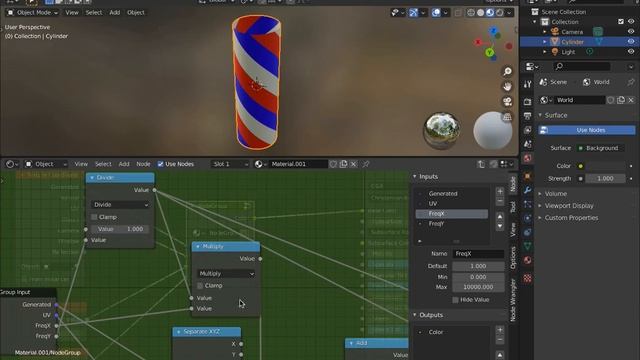Enable Clamp checkbox on the Divide node
The width and height of the screenshot is (640, 360).
(94, 217)
